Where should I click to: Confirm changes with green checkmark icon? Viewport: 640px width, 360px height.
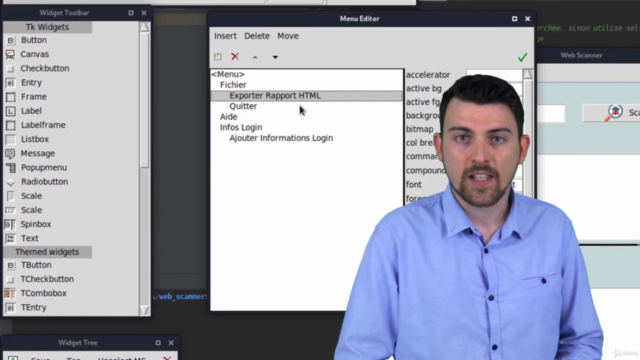522,57
